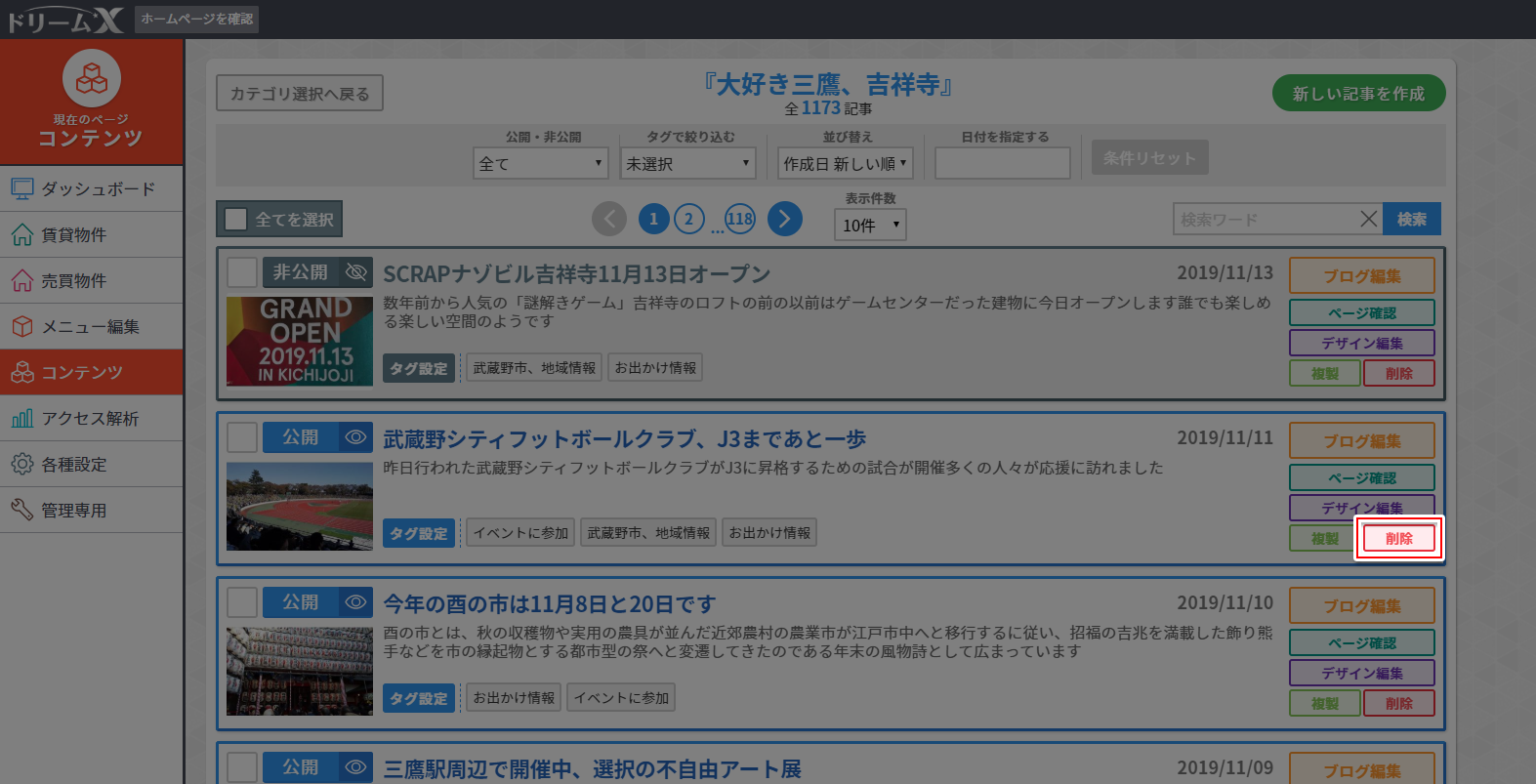Click 複製 for SCRAP article
This screenshot has height=784, width=1536.
tap(1325, 373)
